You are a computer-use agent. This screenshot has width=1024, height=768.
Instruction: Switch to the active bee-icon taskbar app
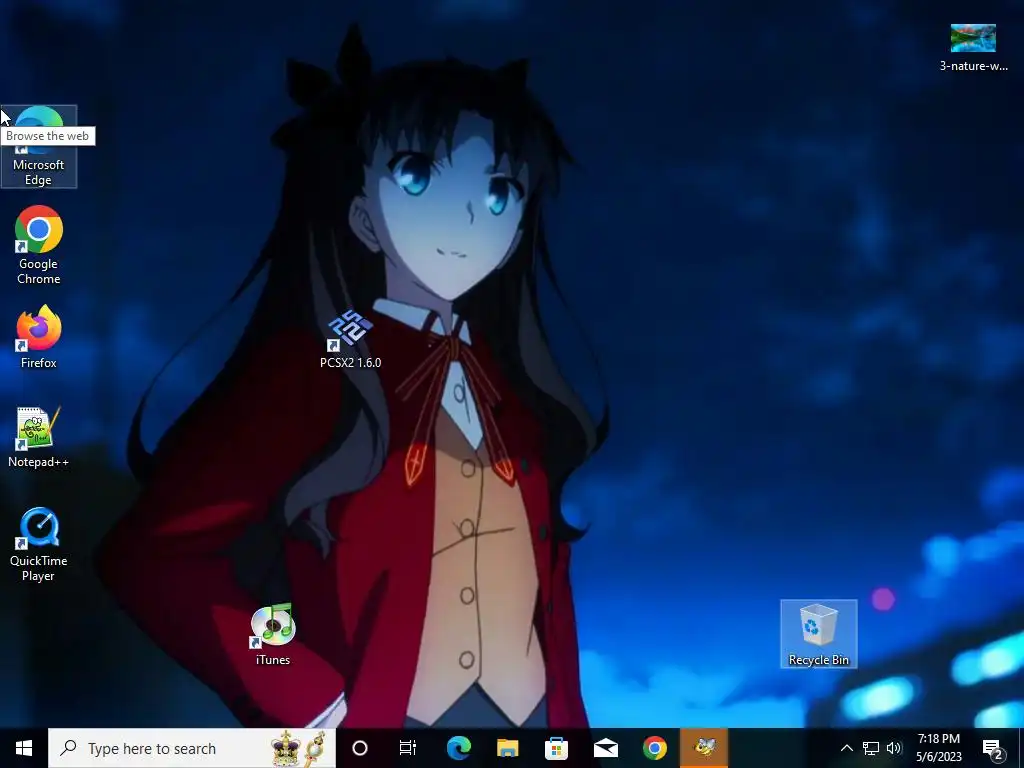pyautogui.click(x=704, y=748)
